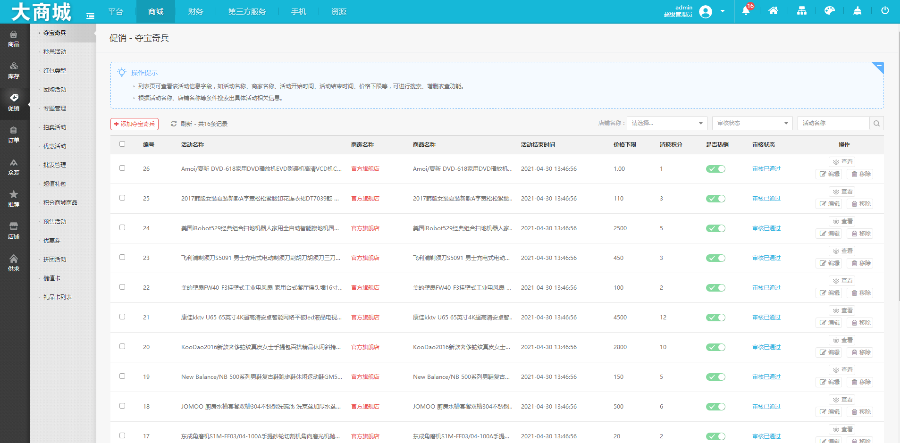Switch off the green toggle in row 19

(716, 376)
